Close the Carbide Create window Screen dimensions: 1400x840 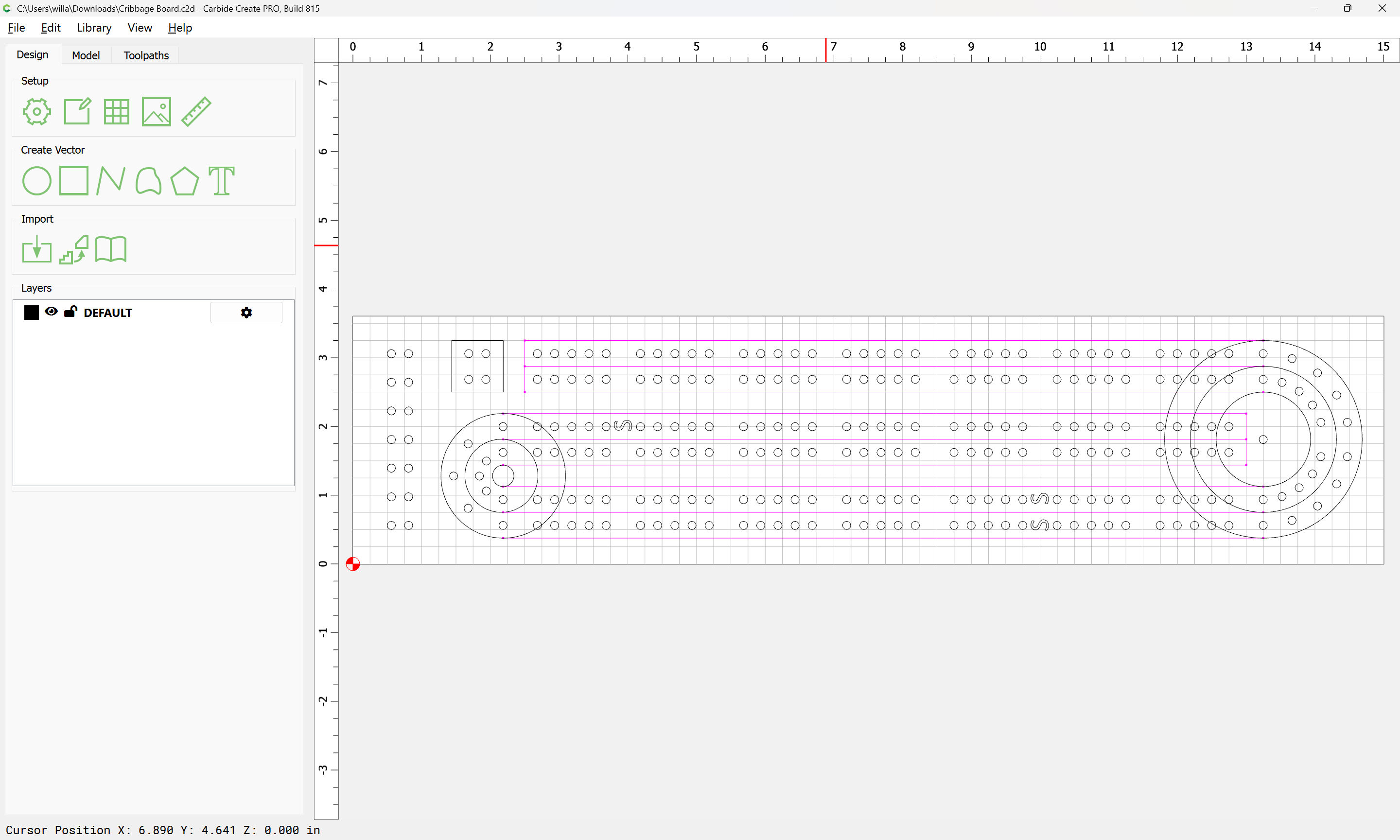[x=1382, y=8]
